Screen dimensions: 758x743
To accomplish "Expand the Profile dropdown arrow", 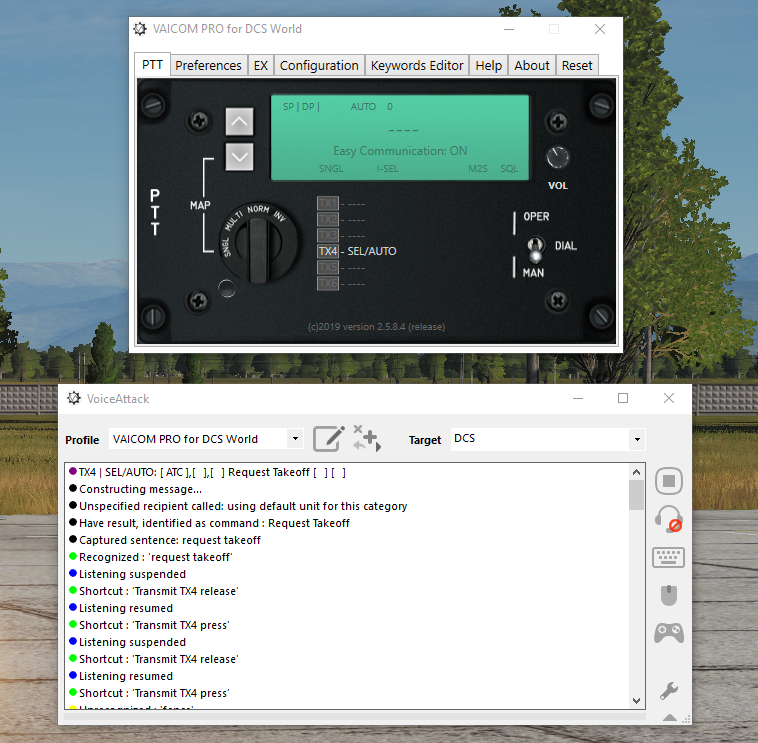I will pyautogui.click(x=295, y=439).
